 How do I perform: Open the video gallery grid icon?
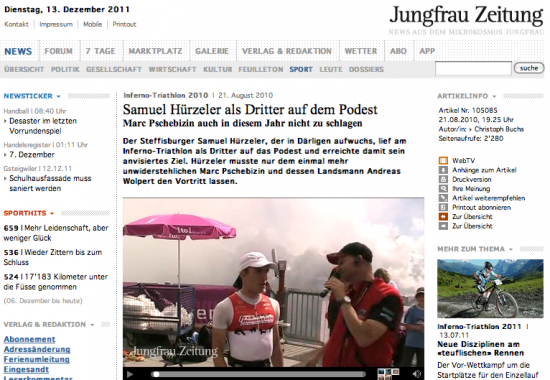[x=388, y=374]
